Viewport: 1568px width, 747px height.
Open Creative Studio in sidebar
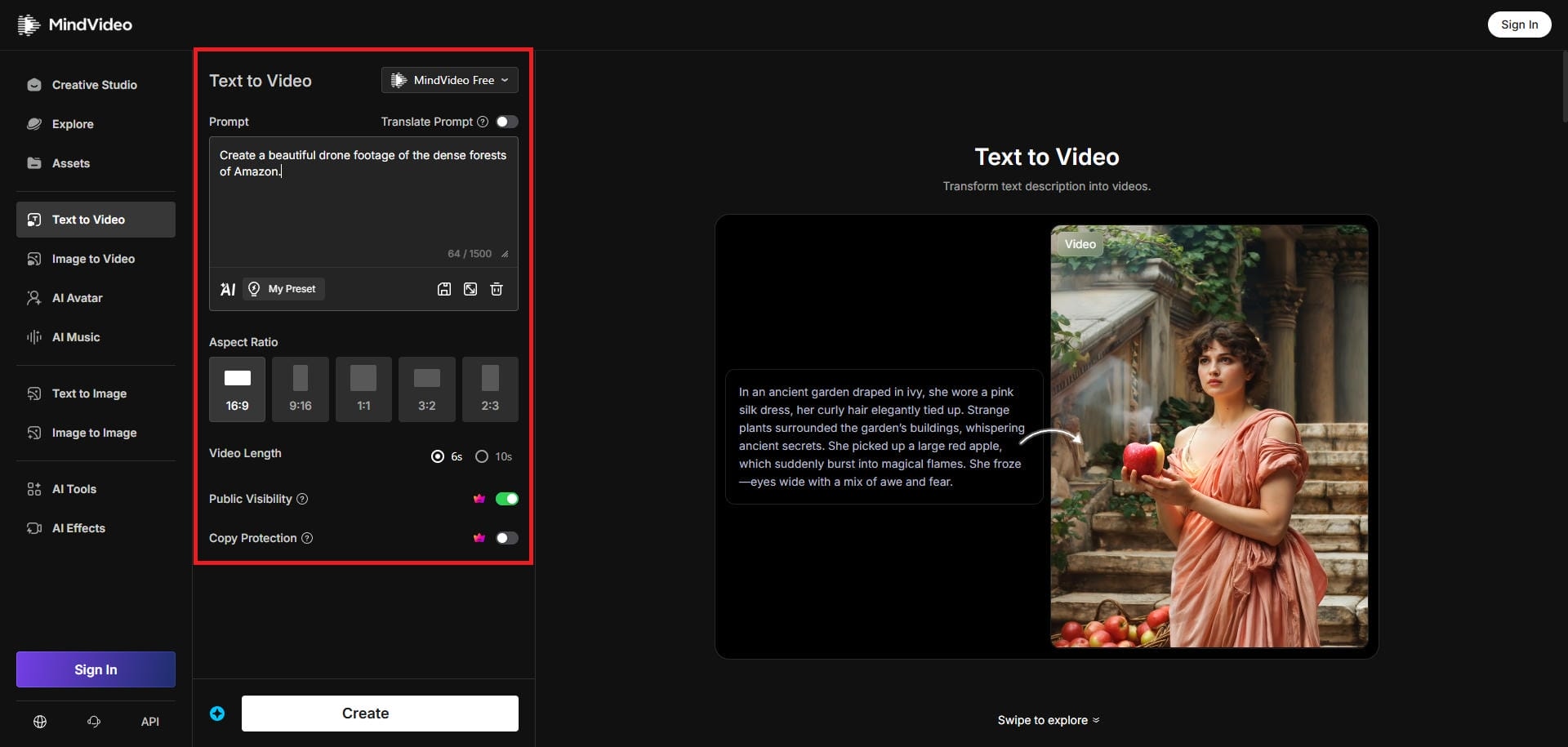96,85
